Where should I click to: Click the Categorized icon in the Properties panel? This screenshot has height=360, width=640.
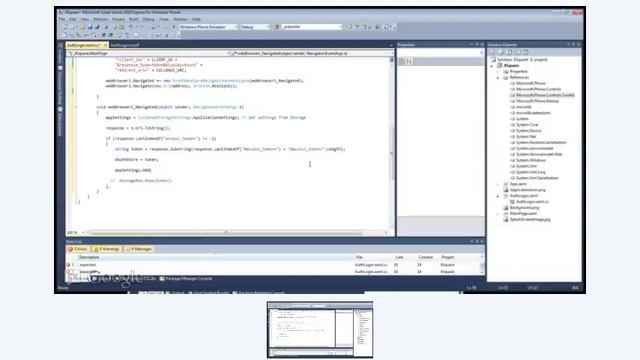402,61
